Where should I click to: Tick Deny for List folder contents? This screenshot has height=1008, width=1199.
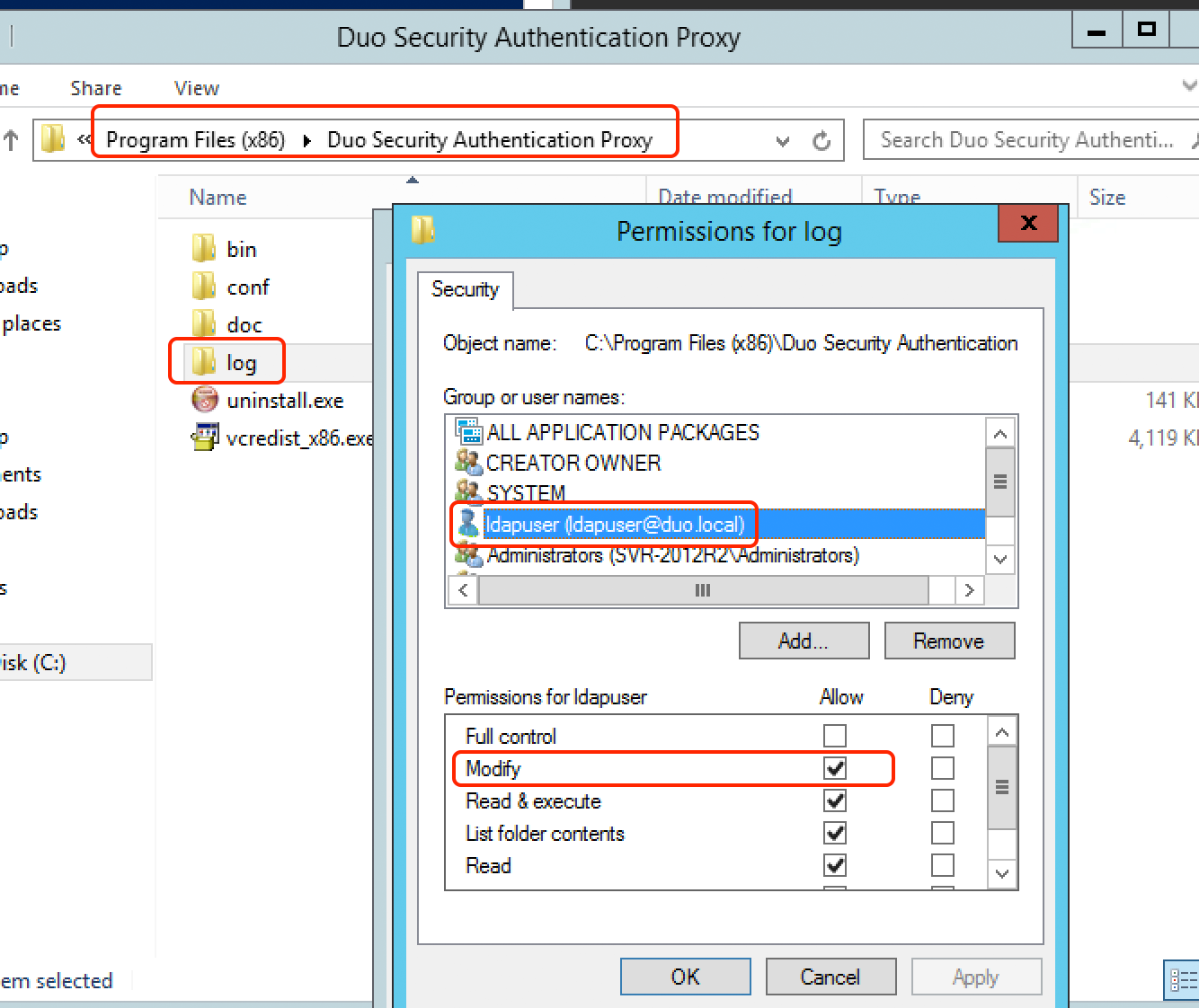[943, 833]
